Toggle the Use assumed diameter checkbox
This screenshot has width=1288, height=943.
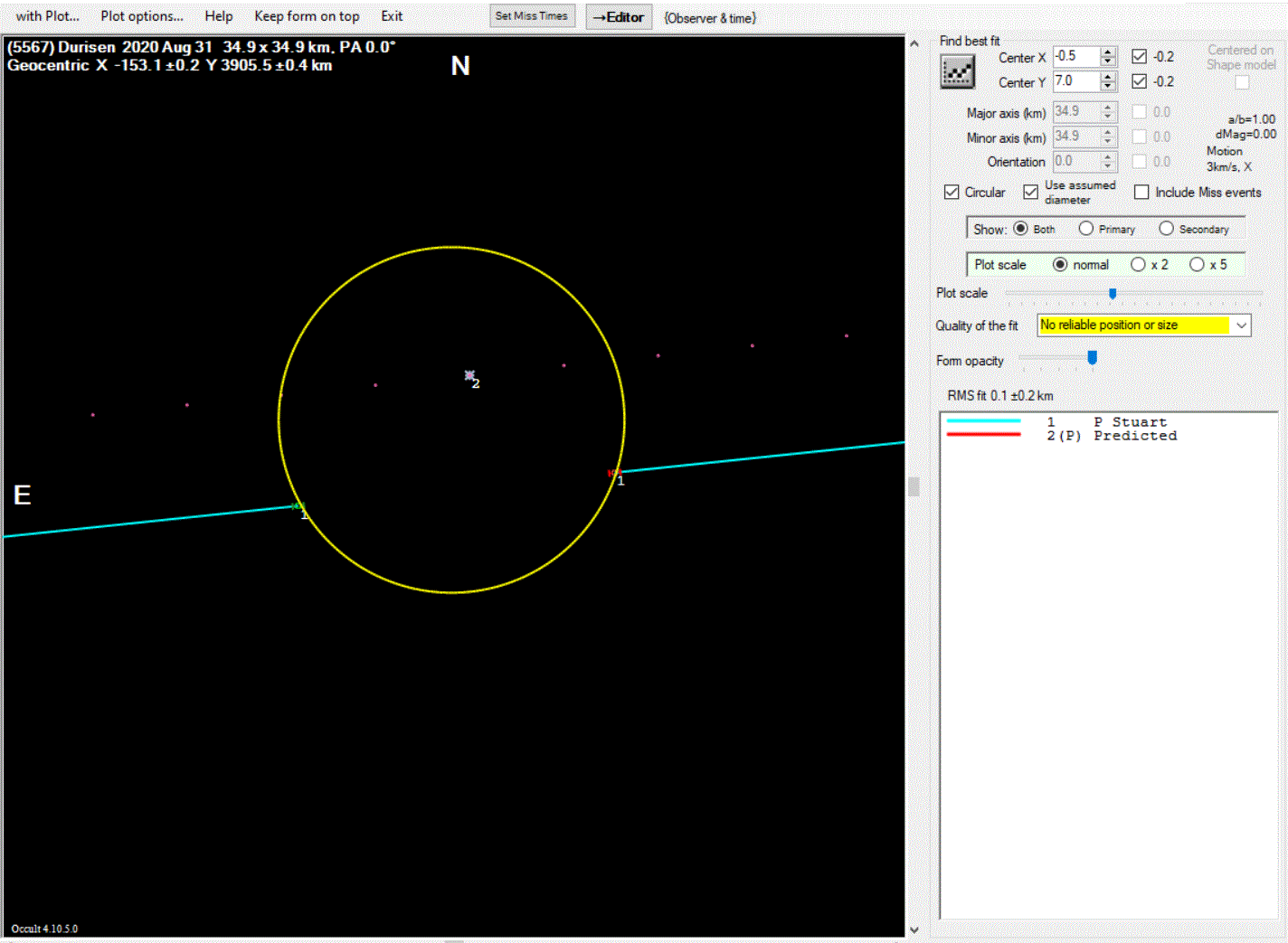point(1031,192)
